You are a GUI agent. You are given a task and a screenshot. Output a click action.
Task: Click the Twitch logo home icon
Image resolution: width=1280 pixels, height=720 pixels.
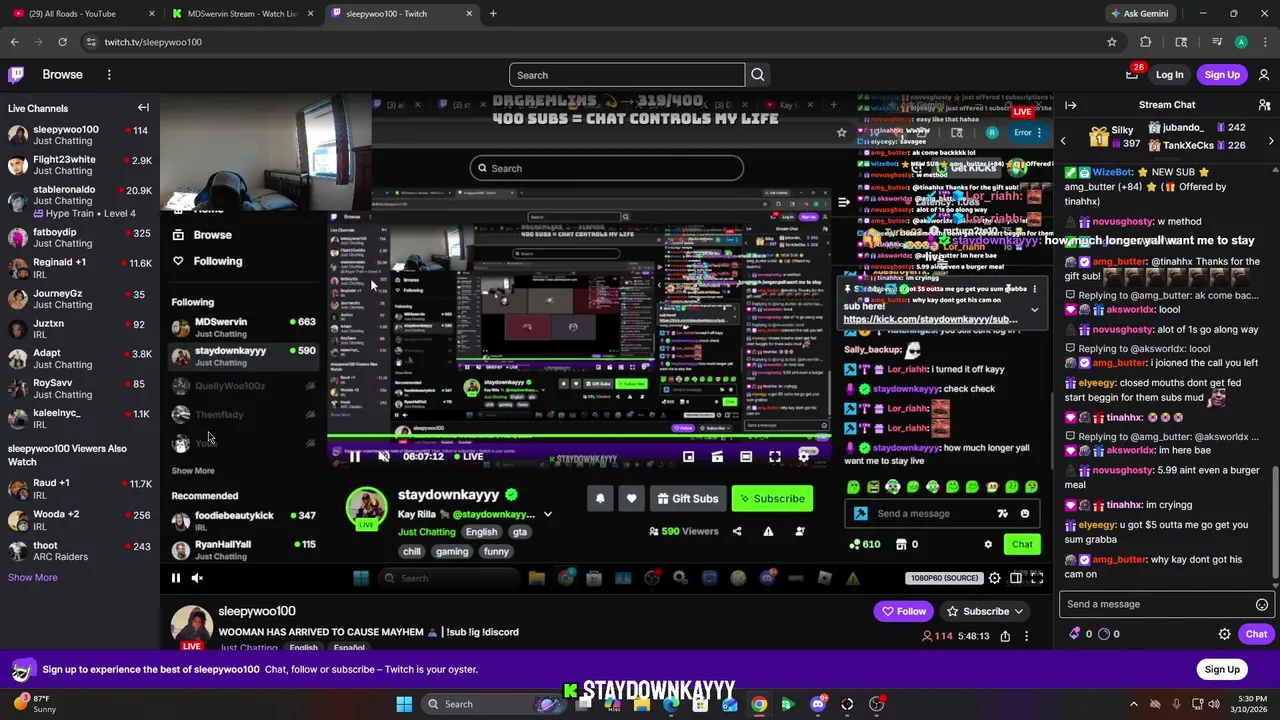(x=16, y=75)
